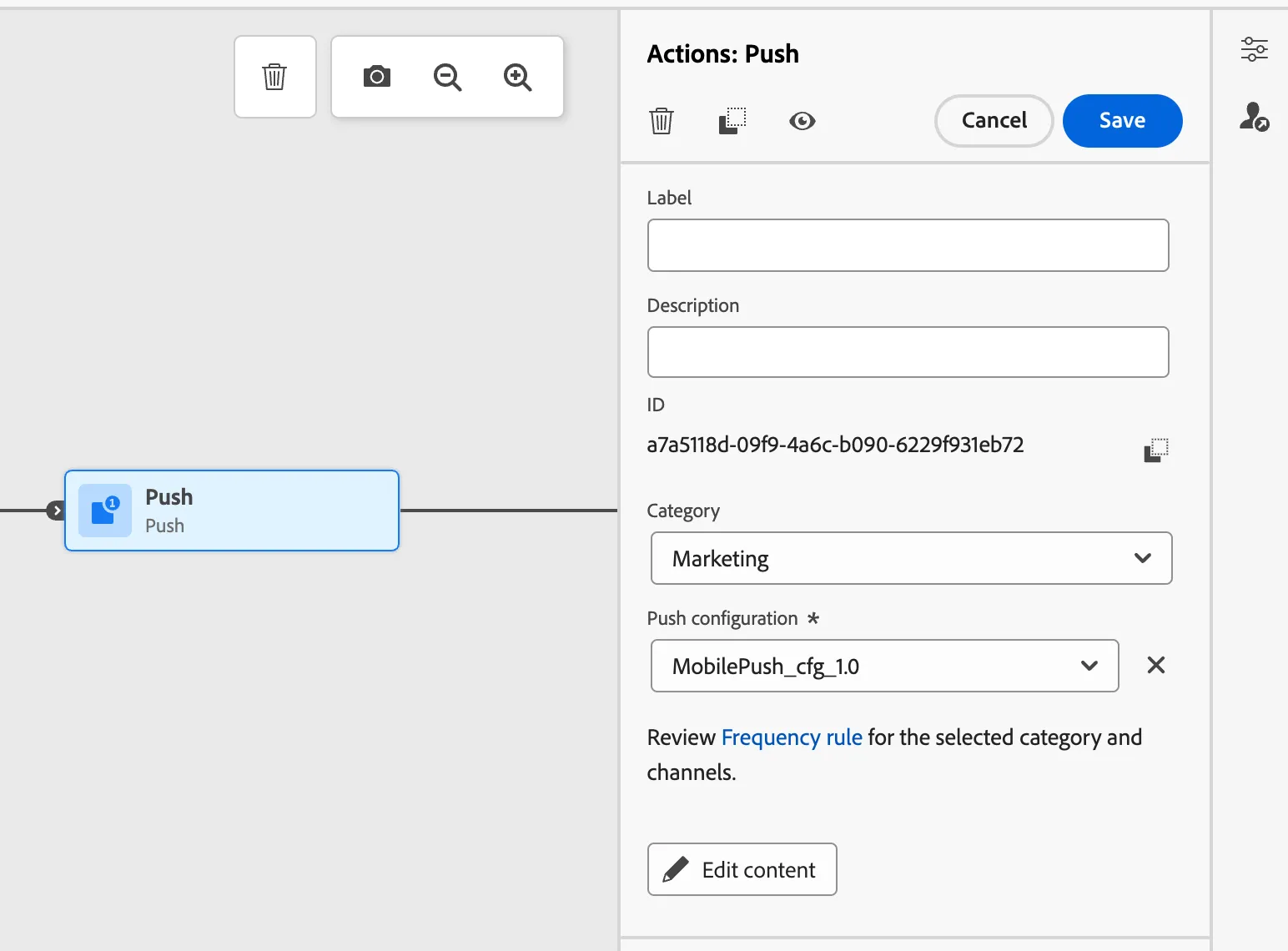
Task: Delete the Push action from panel header
Action: point(662,121)
